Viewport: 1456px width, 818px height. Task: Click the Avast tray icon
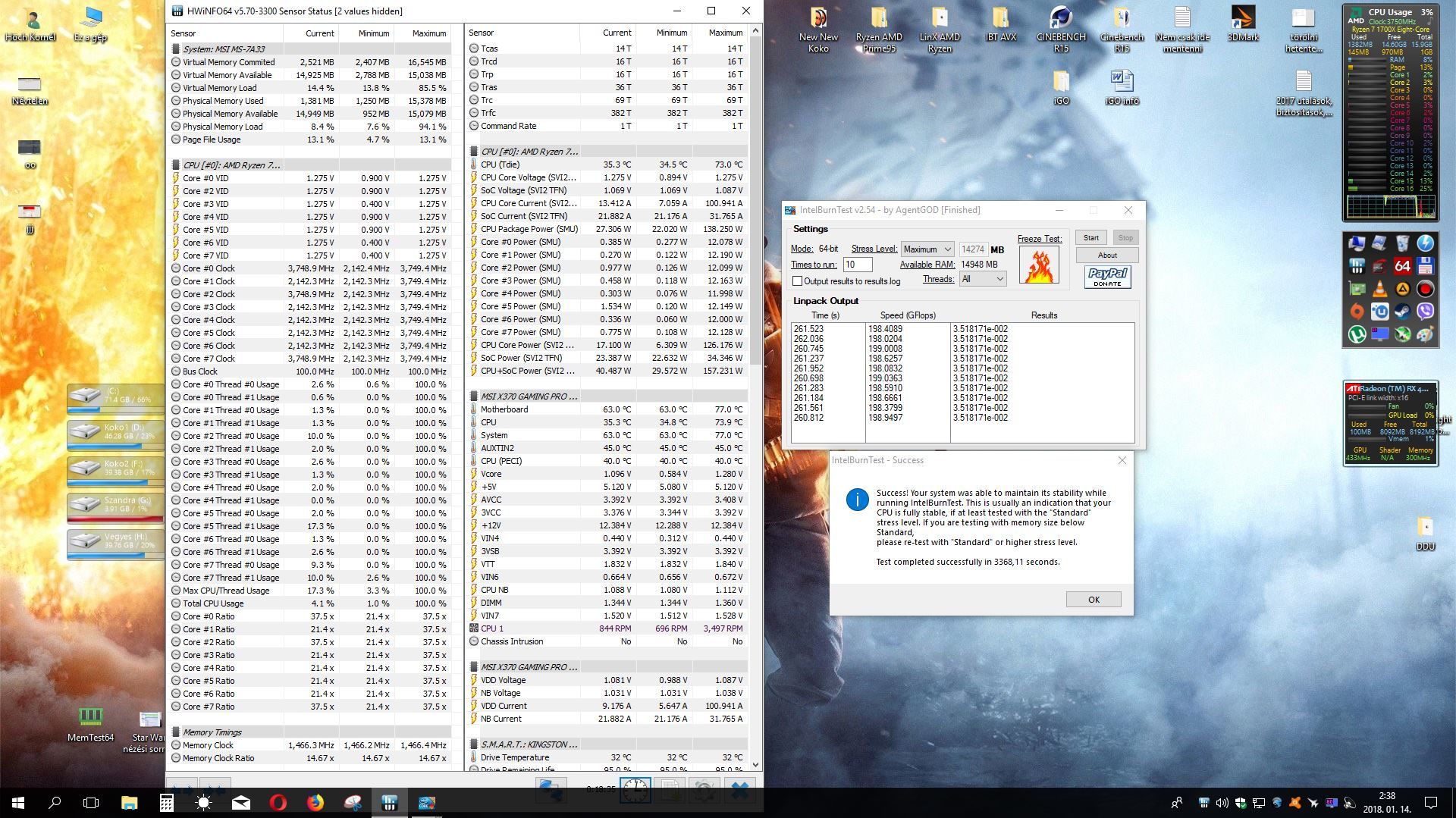[1295, 803]
